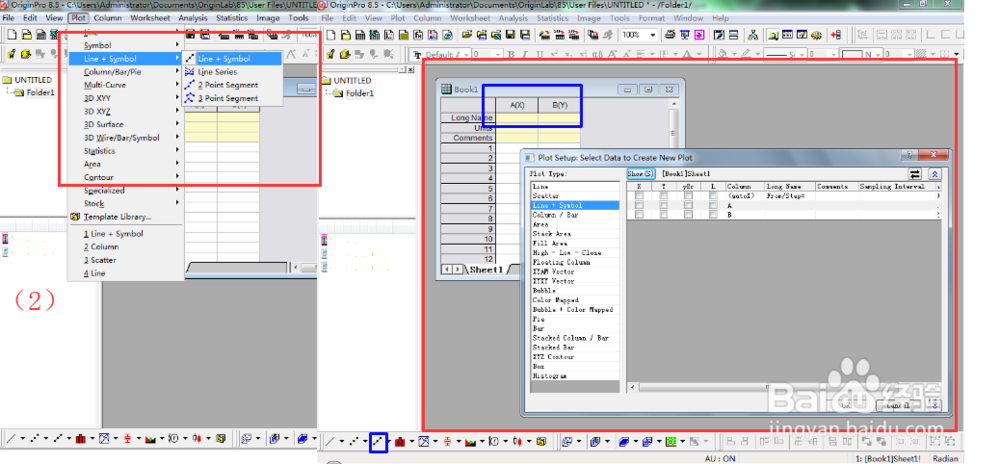Click the B(Y) column header in Book1
Viewport: 1000px width, 464px height.
pyautogui.click(x=559, y=105)
